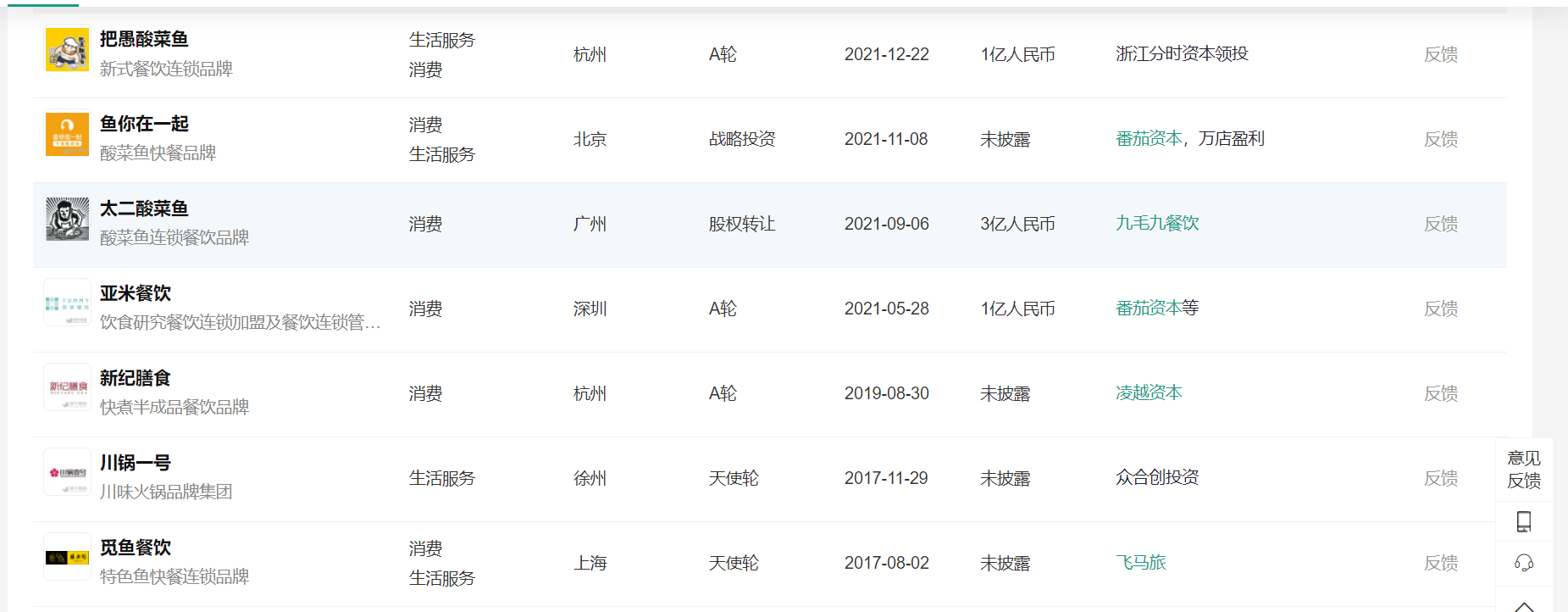Click 反馈 in the 觅鱼餐饮 row
Screen dimensions: 1568x612
[x=1441, y=563]
